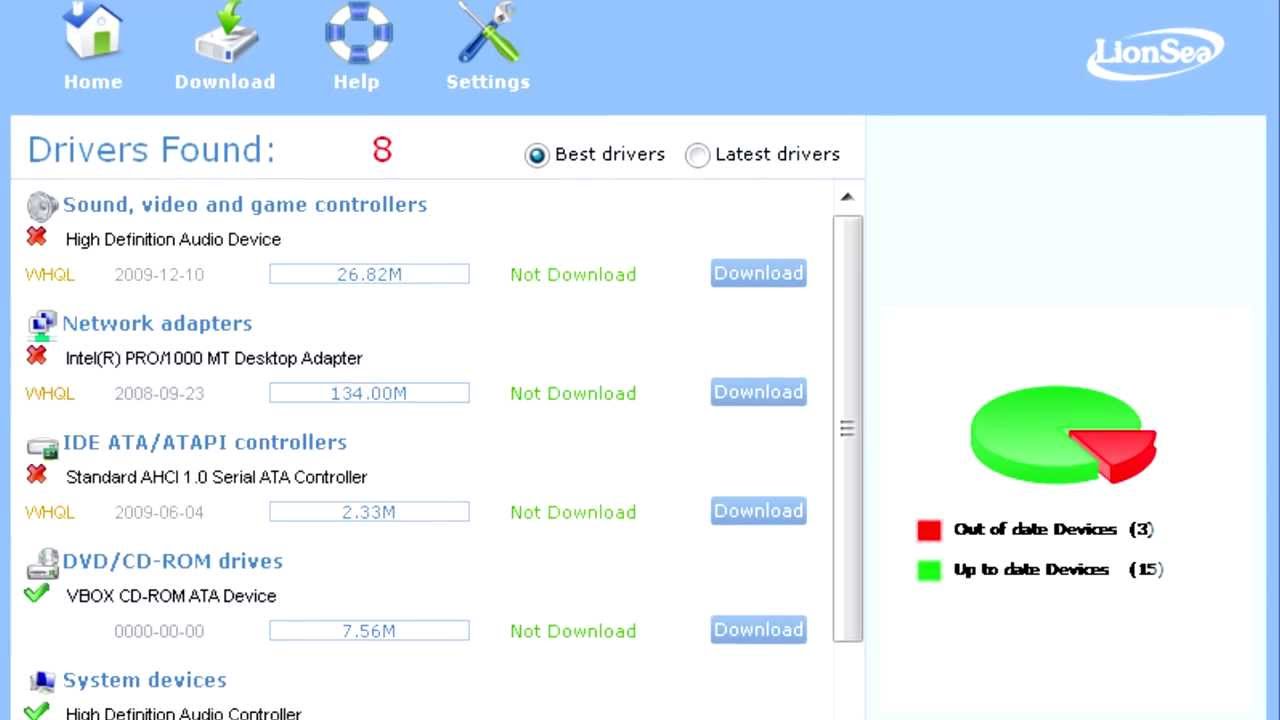Click WHQL label for High Definition Audio Device

pyautogui.click(x=50, y=274)
